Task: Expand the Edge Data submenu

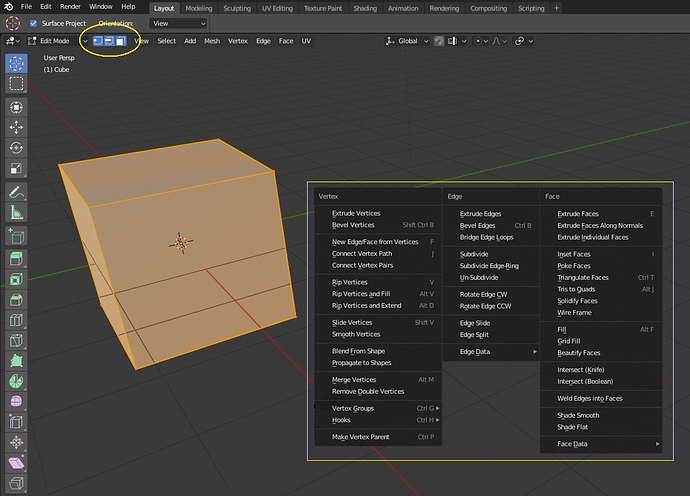Action: click(491, 352)
